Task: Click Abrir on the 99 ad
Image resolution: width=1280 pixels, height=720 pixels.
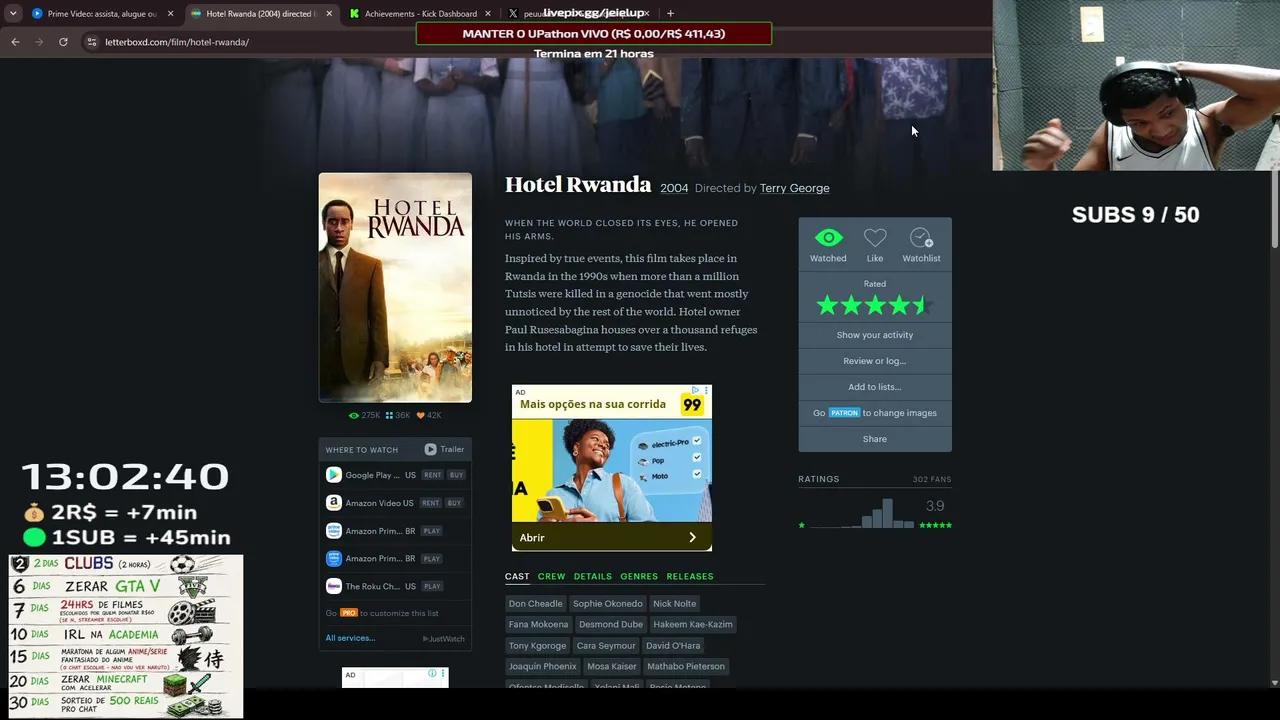Action: (612, 537)
